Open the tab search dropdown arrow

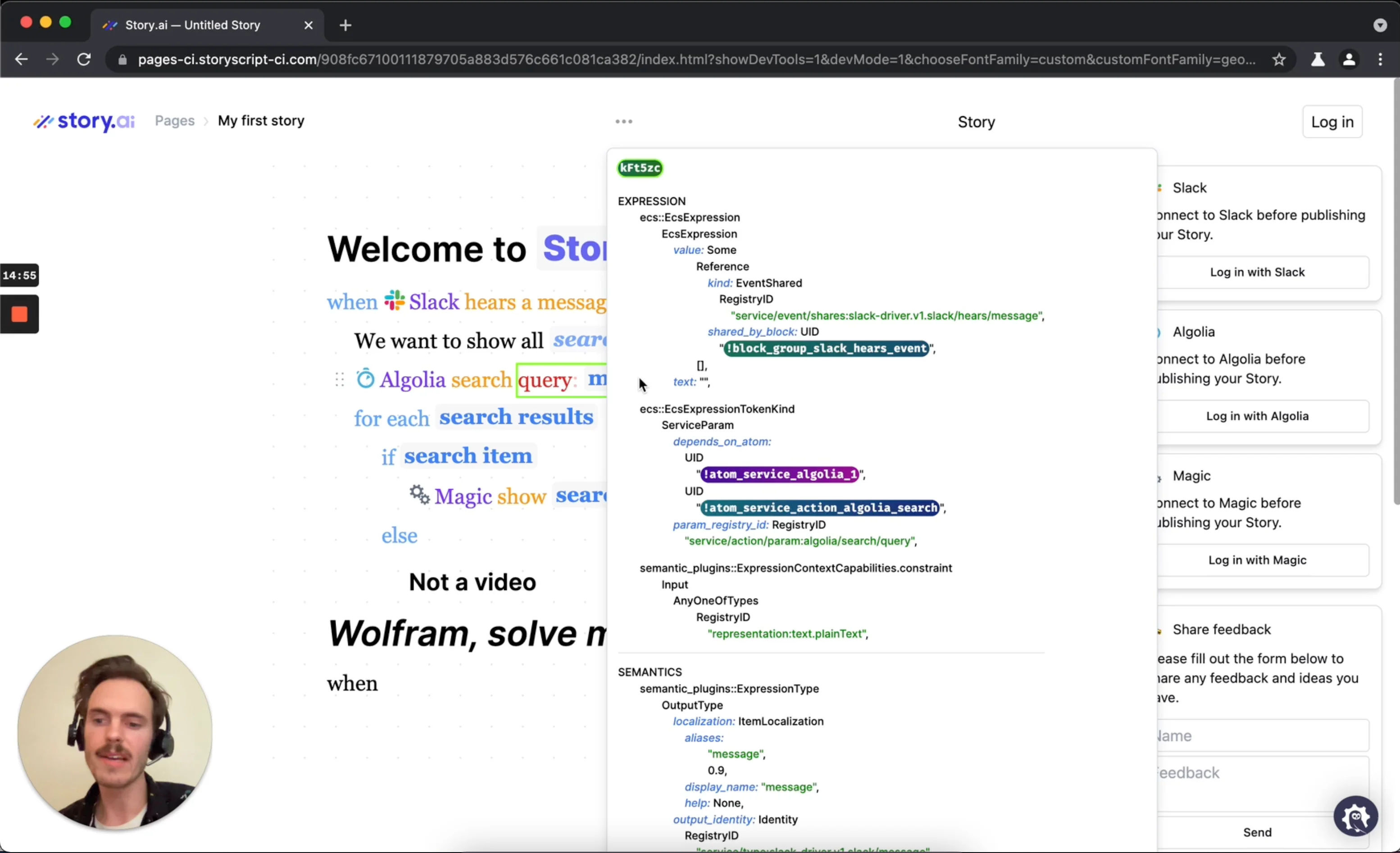pyautogui.click(x=1380, y=25)
